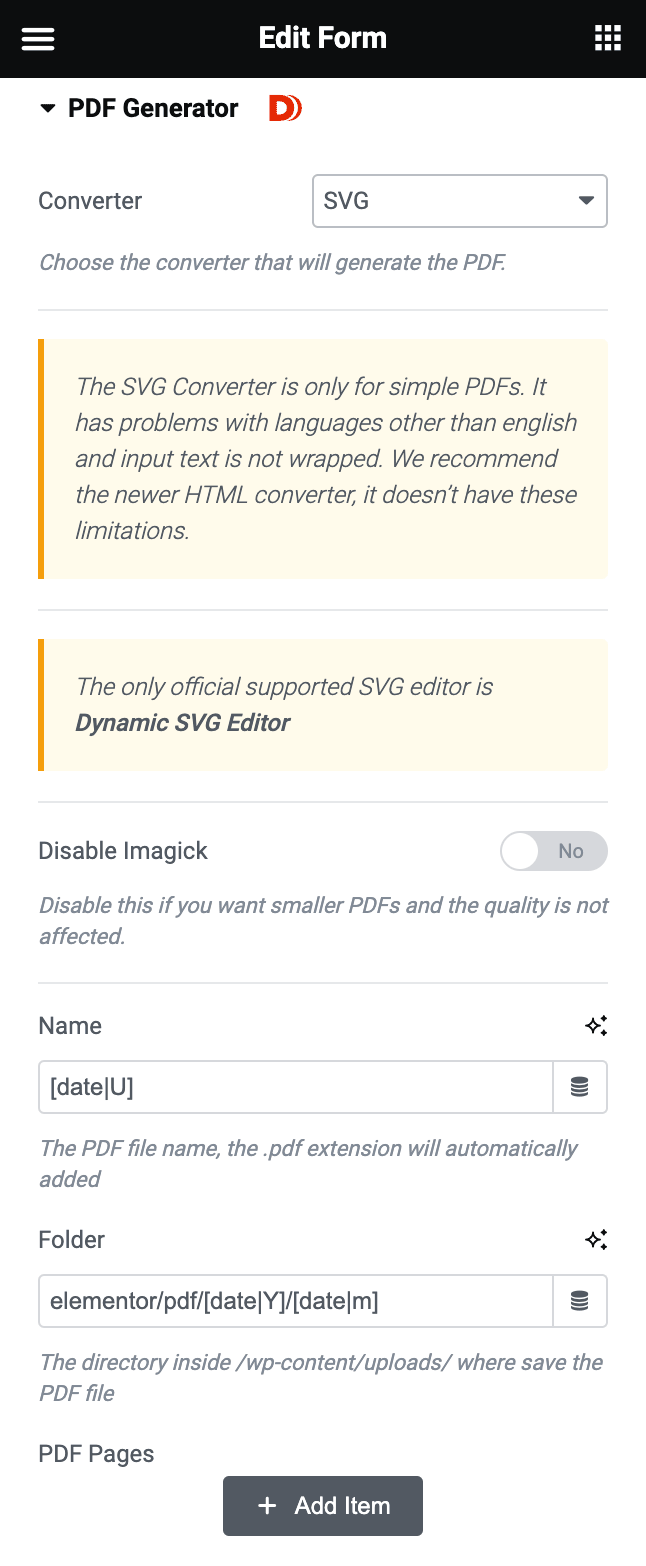Collapse the PDF Generator section

[48, 108]
